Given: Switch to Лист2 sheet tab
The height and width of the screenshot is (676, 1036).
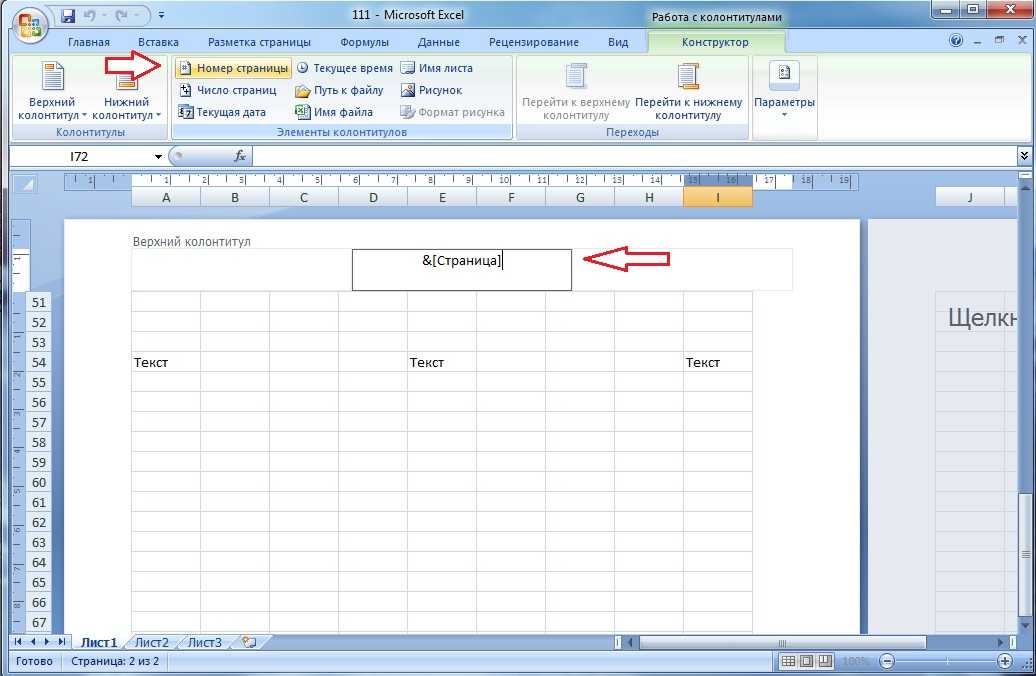Looking at the screenshot, I should [152, 642].
